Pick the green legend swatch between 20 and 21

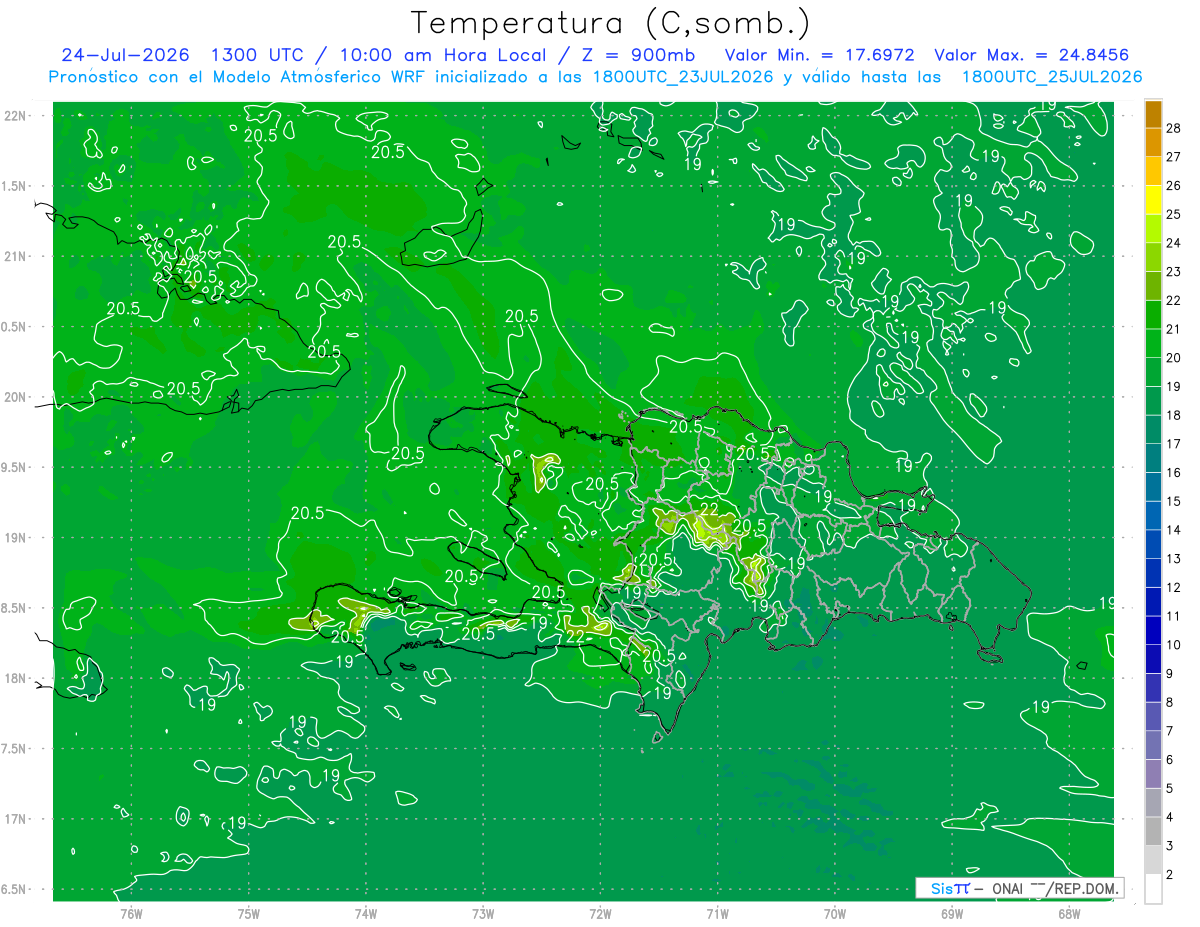[1153, 344]
